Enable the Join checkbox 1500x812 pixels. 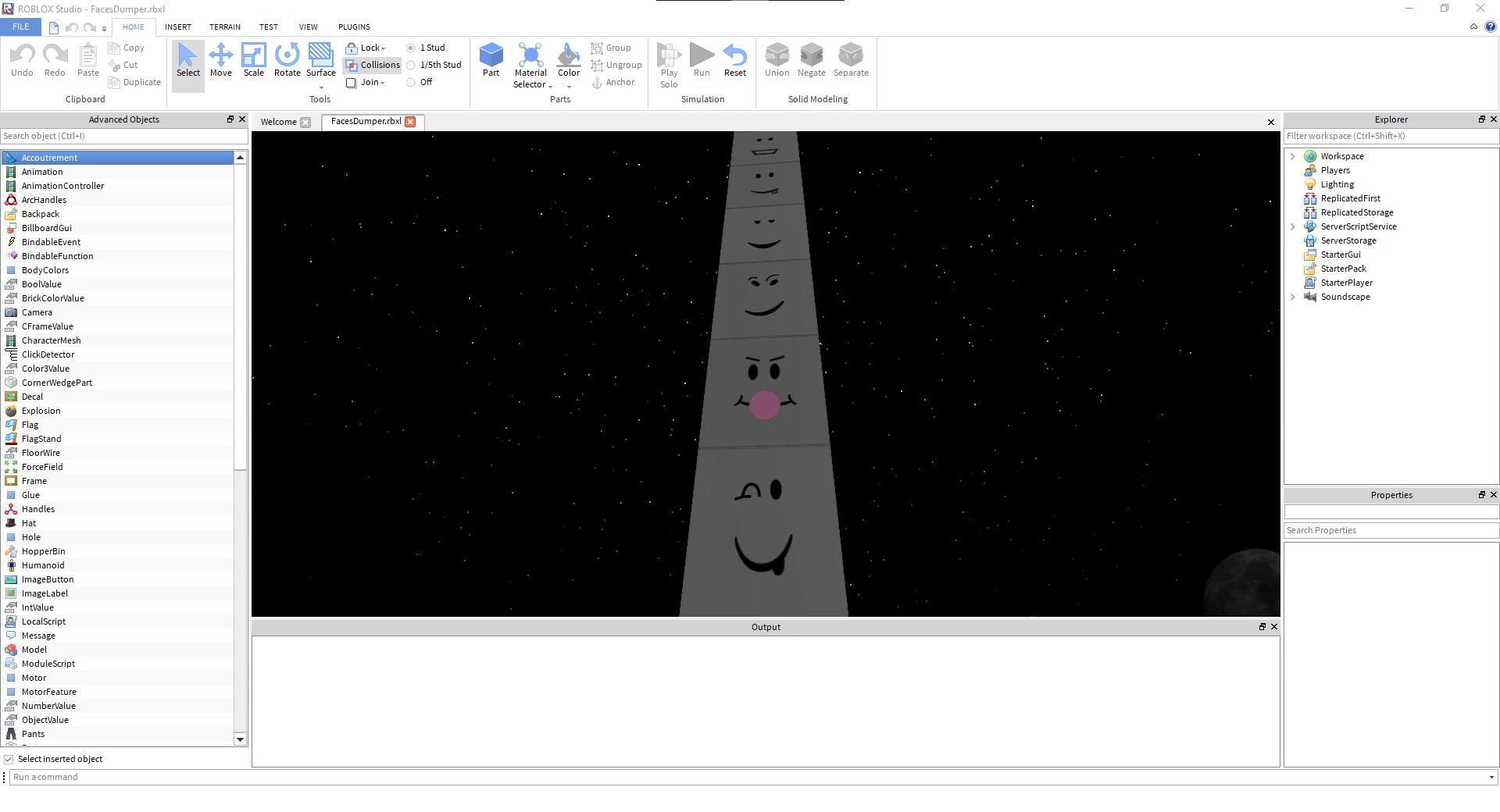coord(352,83)
